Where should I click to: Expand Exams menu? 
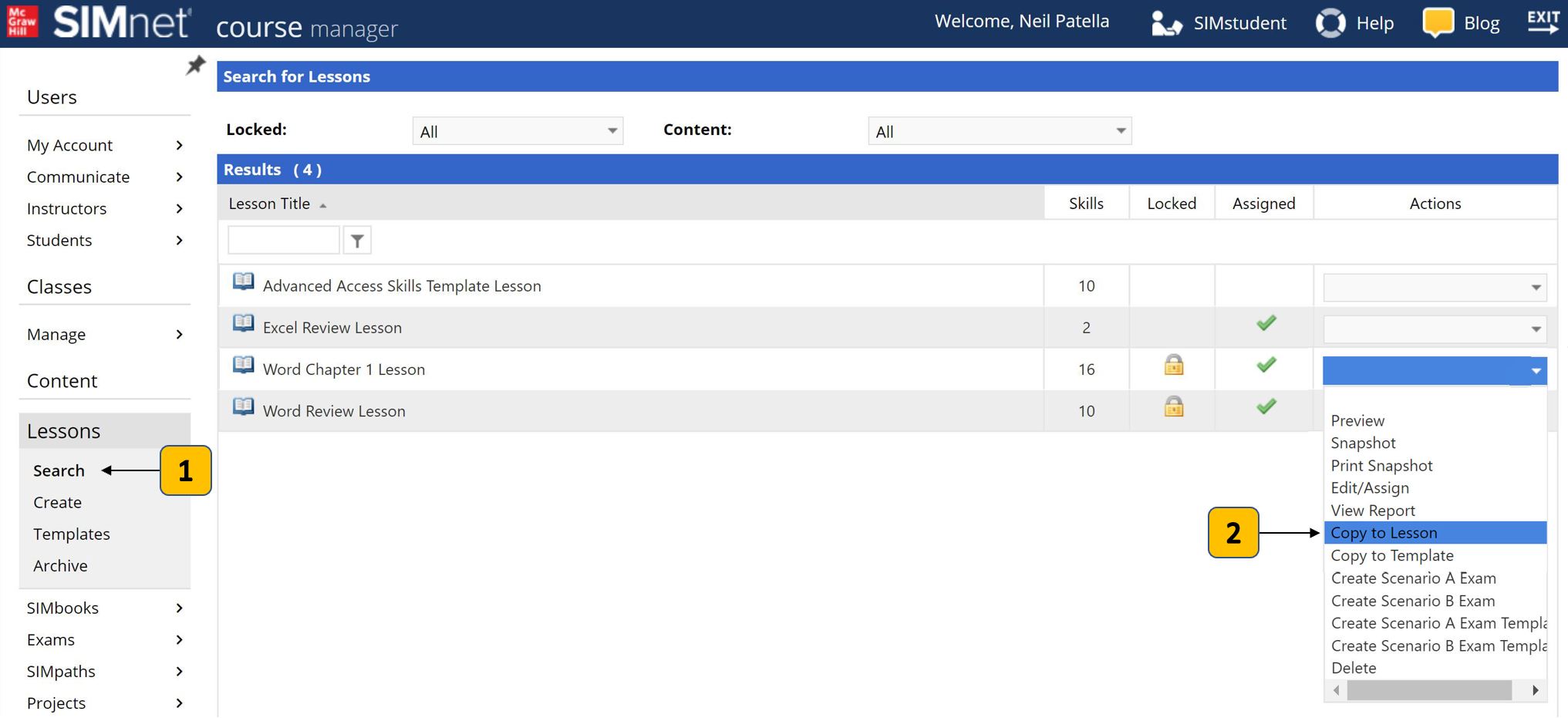[105, 639]
